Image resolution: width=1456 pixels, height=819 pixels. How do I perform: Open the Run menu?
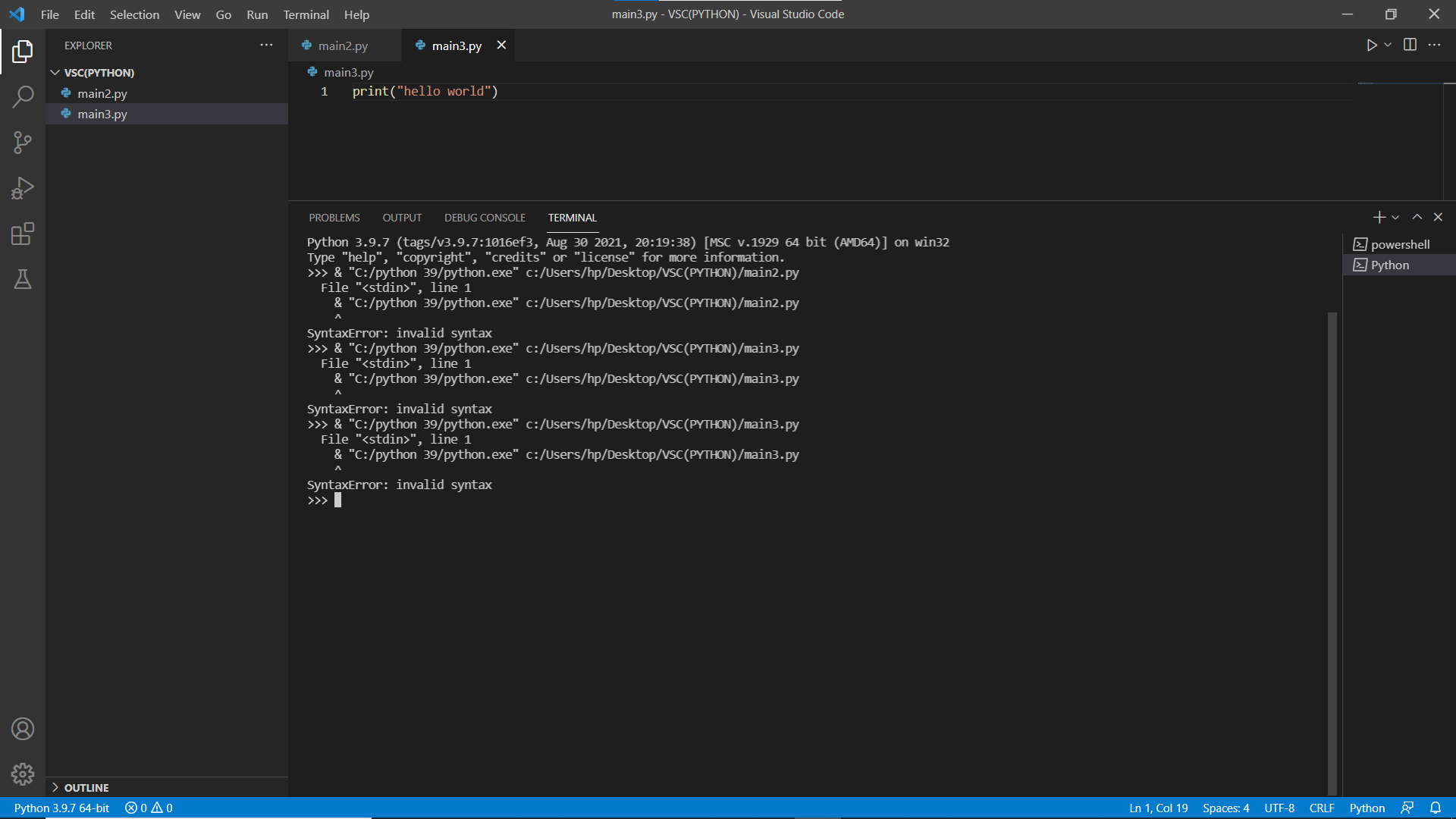(x=257, y=14)
